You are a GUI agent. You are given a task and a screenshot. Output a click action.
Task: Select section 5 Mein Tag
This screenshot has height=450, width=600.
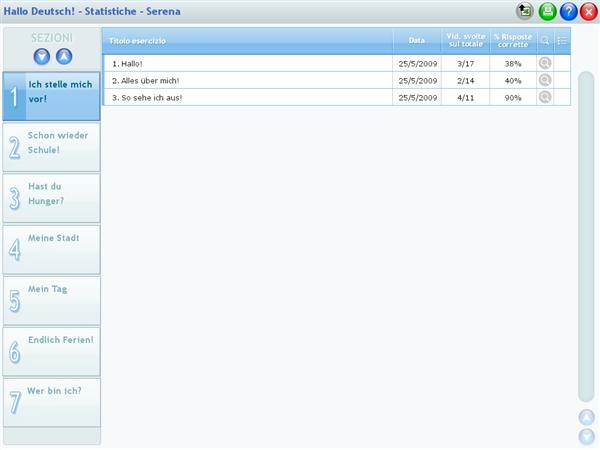pyautogui.click(x=51, y=300)
